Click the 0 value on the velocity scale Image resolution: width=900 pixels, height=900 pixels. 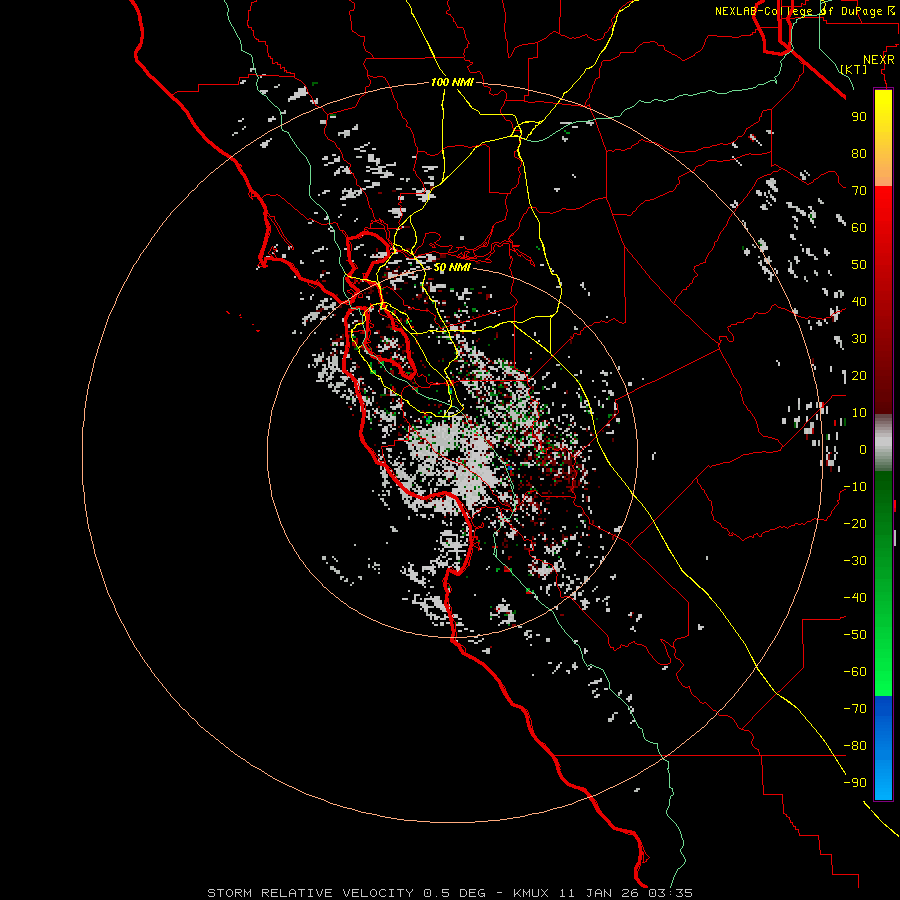(x=863, y=450)
